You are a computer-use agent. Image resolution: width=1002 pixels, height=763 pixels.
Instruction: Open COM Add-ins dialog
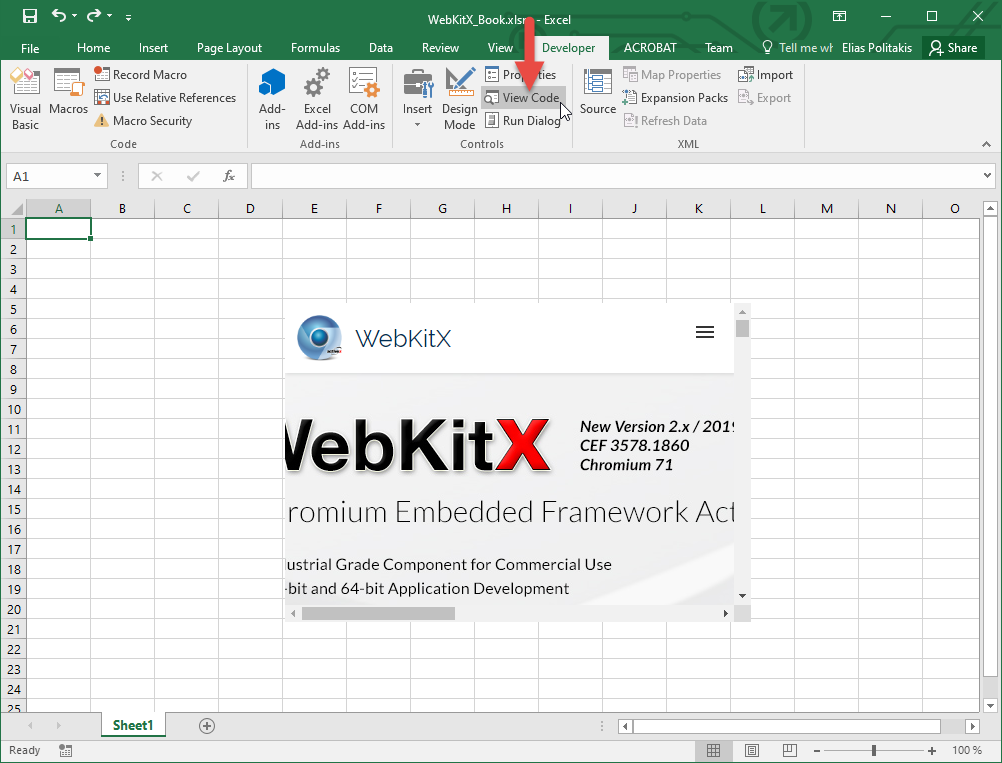pos(364,99)
